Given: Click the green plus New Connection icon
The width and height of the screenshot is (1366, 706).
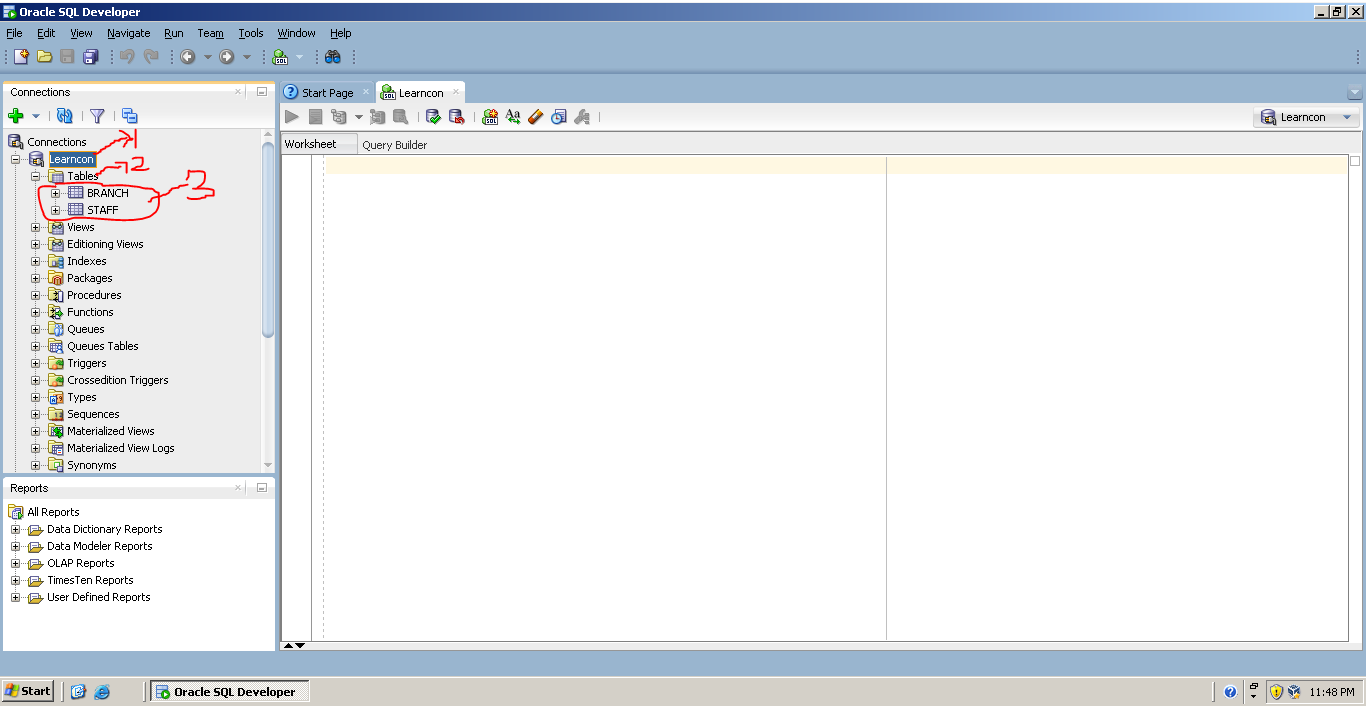Looking at the screenshot, I should (x=16, y=116).
